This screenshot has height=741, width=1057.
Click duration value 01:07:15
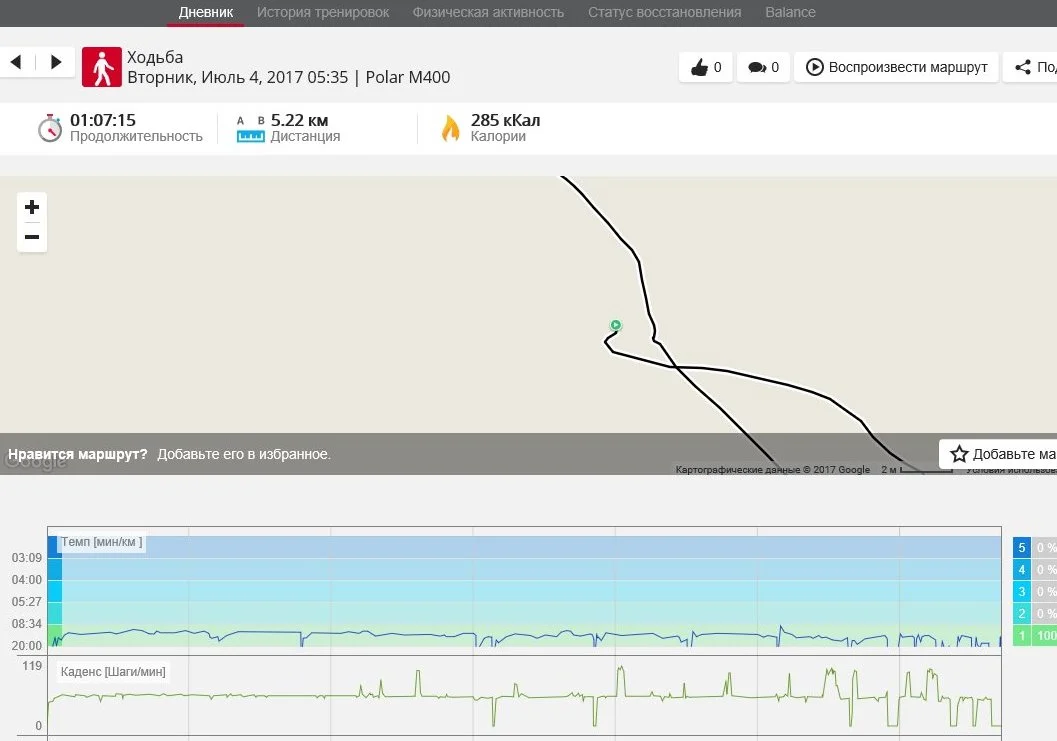(102, 120)
